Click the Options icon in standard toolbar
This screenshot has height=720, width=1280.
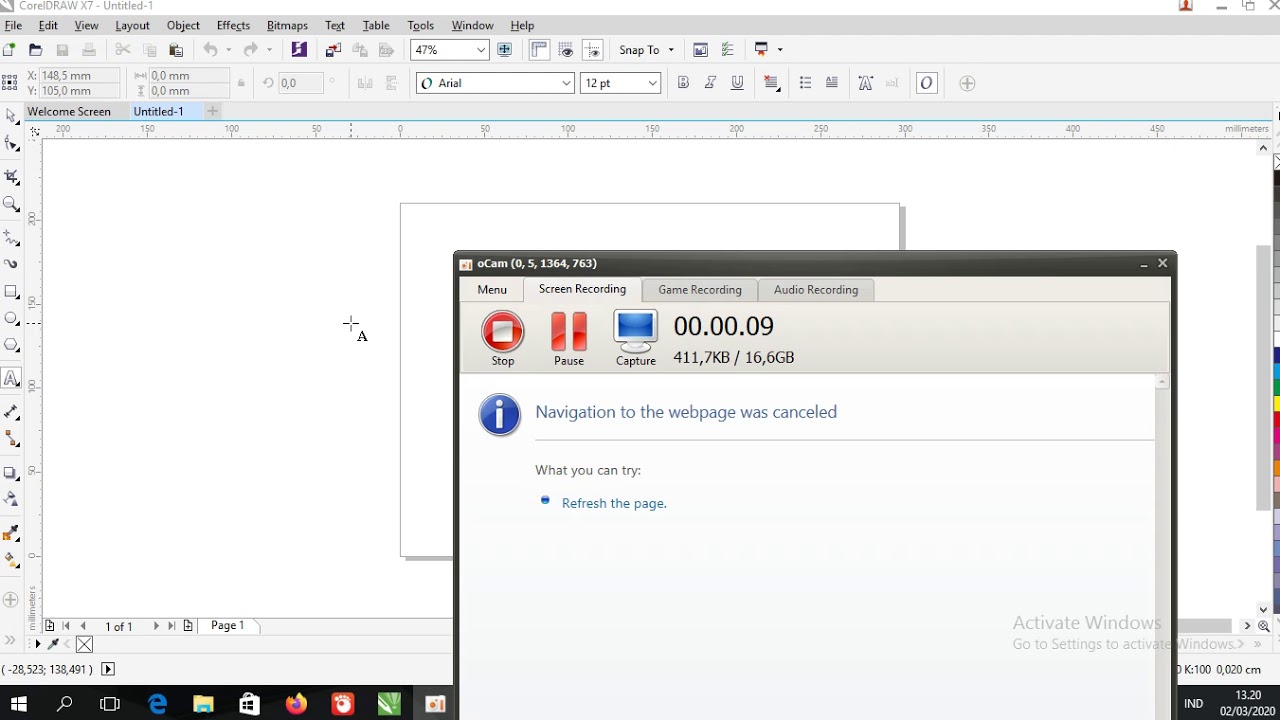pyautogui.click(x=727, y=50)
